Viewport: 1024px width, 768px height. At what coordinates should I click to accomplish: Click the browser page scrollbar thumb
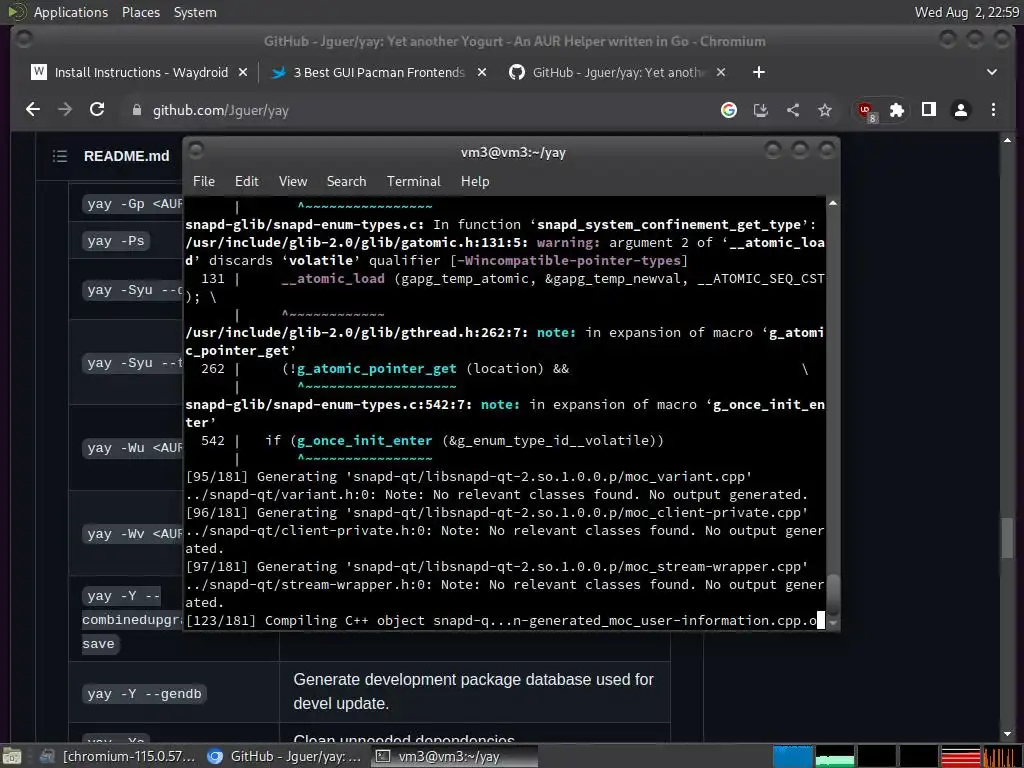click(1007, 538)
